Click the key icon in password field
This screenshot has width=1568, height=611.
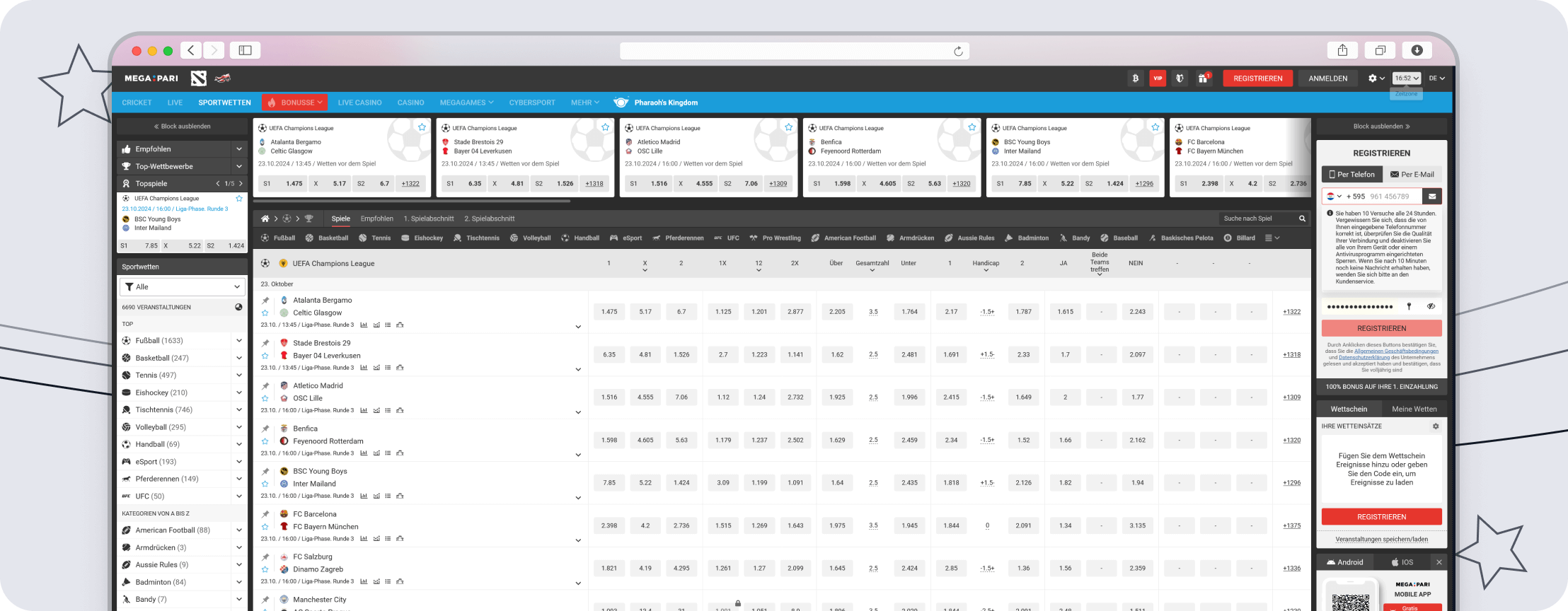point(1409,306)
